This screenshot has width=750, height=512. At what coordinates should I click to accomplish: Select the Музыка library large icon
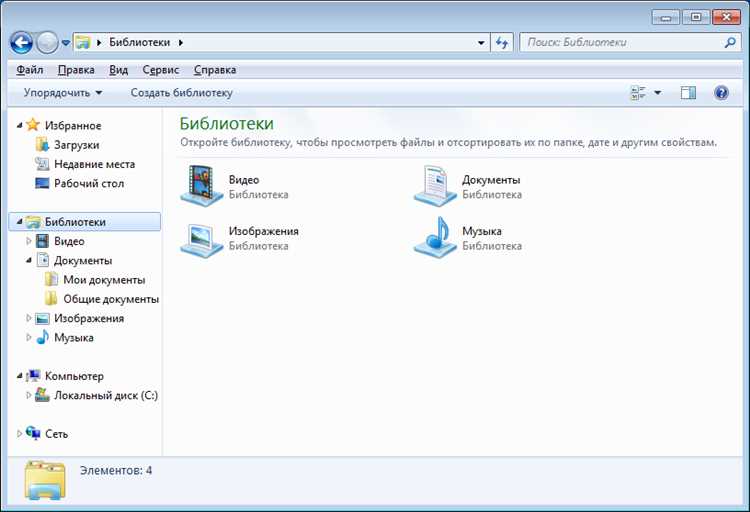point(435,237)
